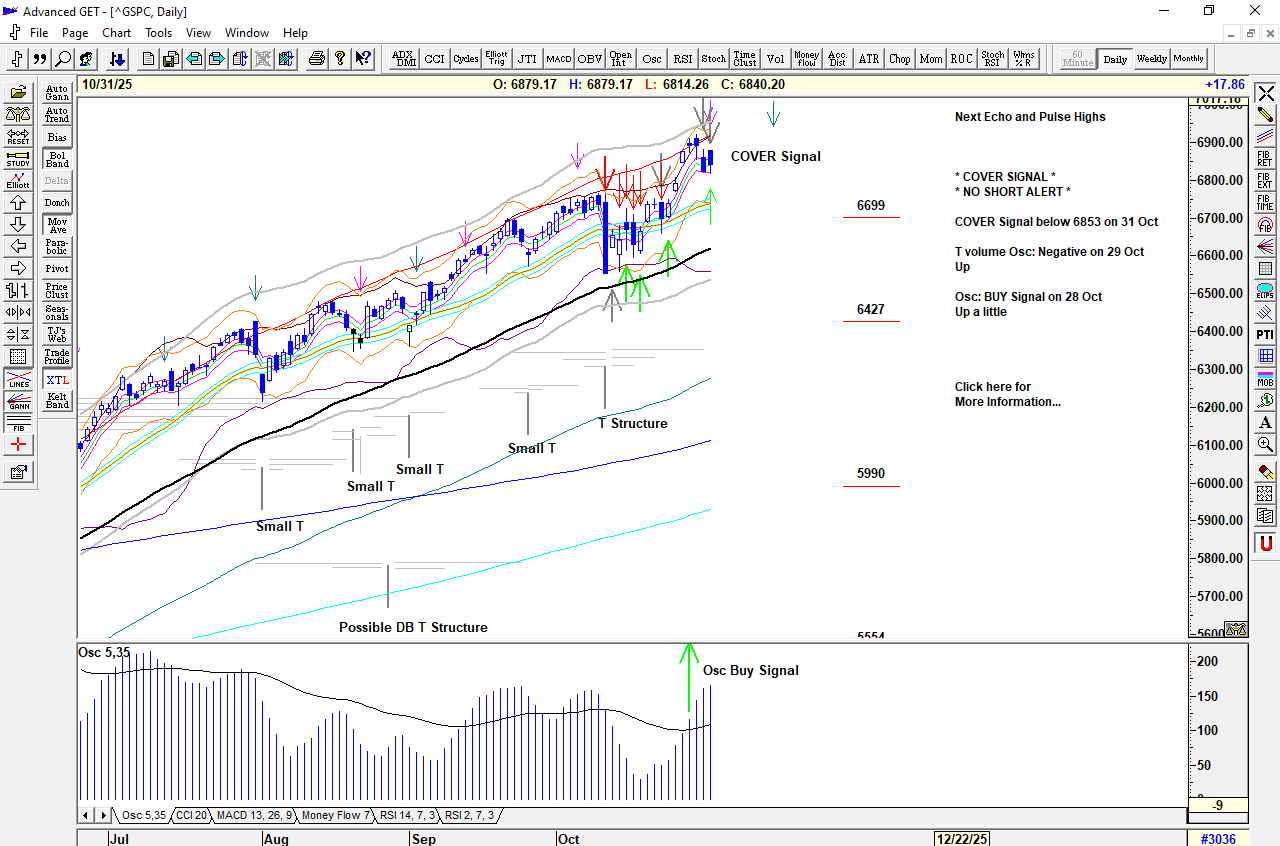Switch chart to Weekly timeframe

[1151, 59]
